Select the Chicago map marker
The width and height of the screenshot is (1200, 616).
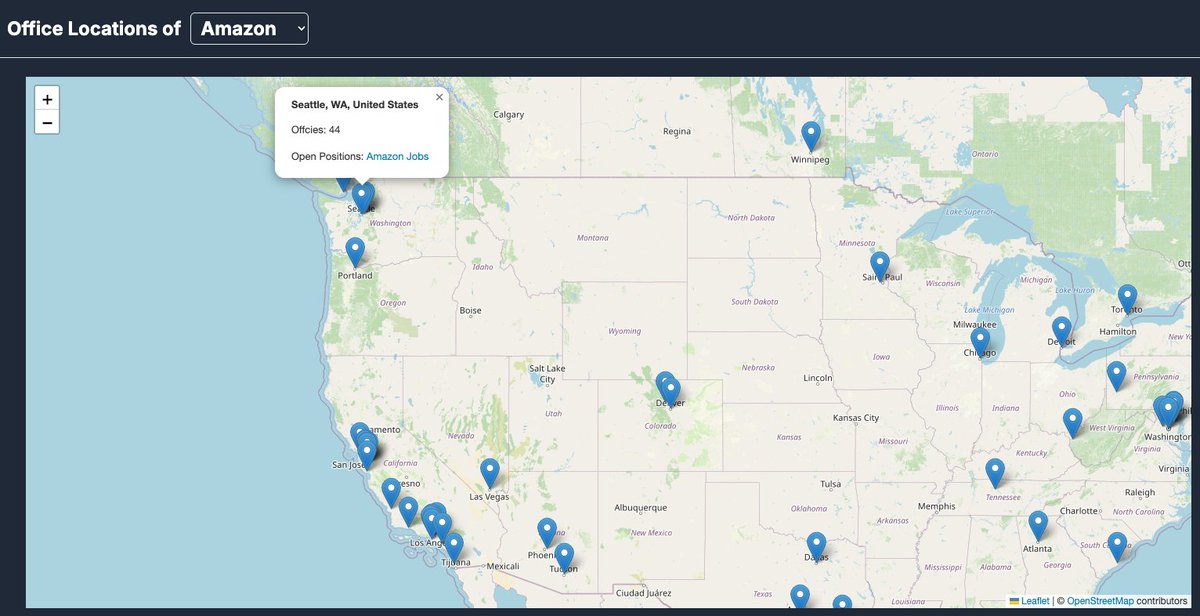pos(980,344)
